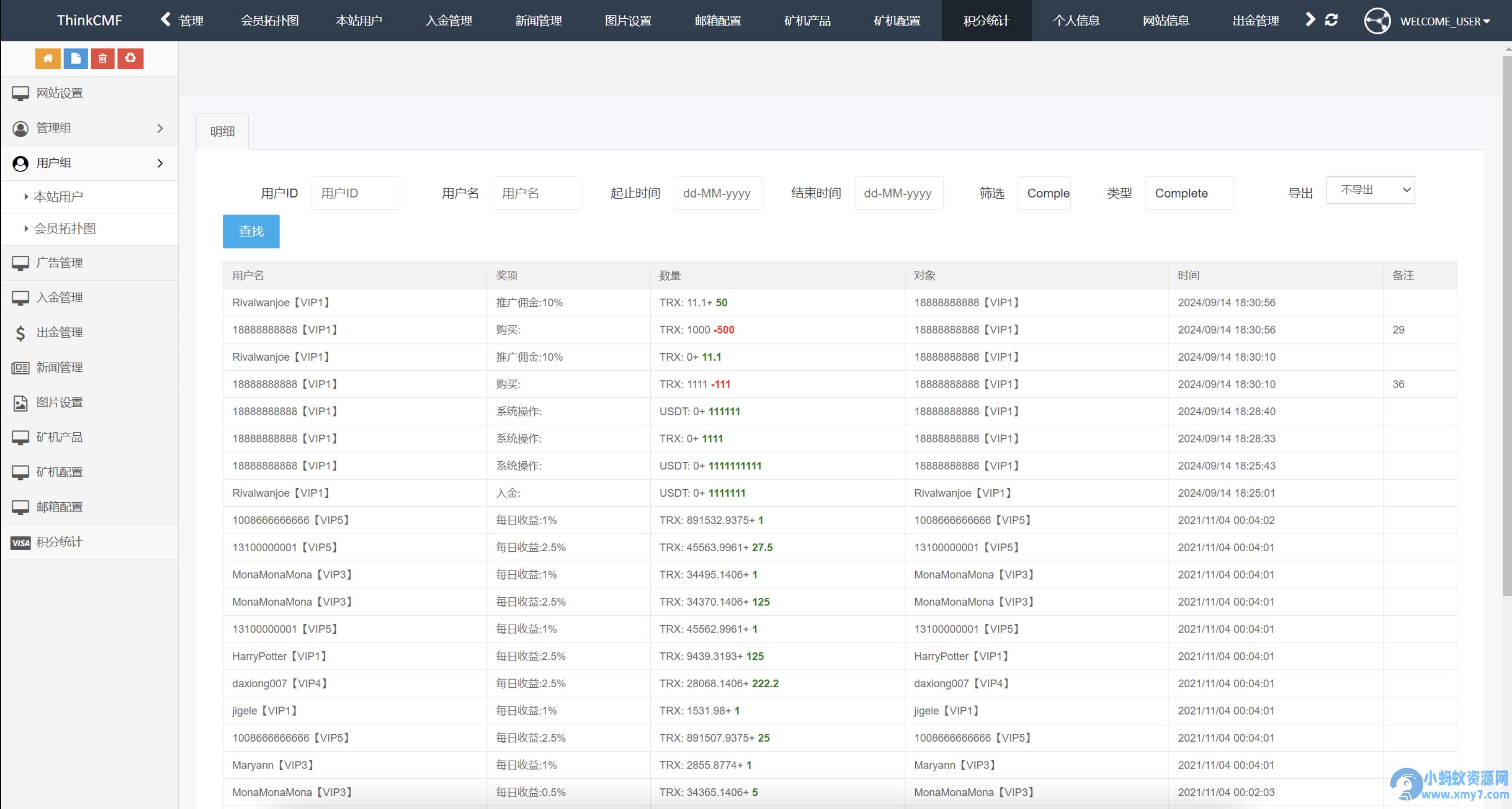Open the 类型 Complete combo box
This screenshot has height=809, width=1512.
(x=1189, y=193)
